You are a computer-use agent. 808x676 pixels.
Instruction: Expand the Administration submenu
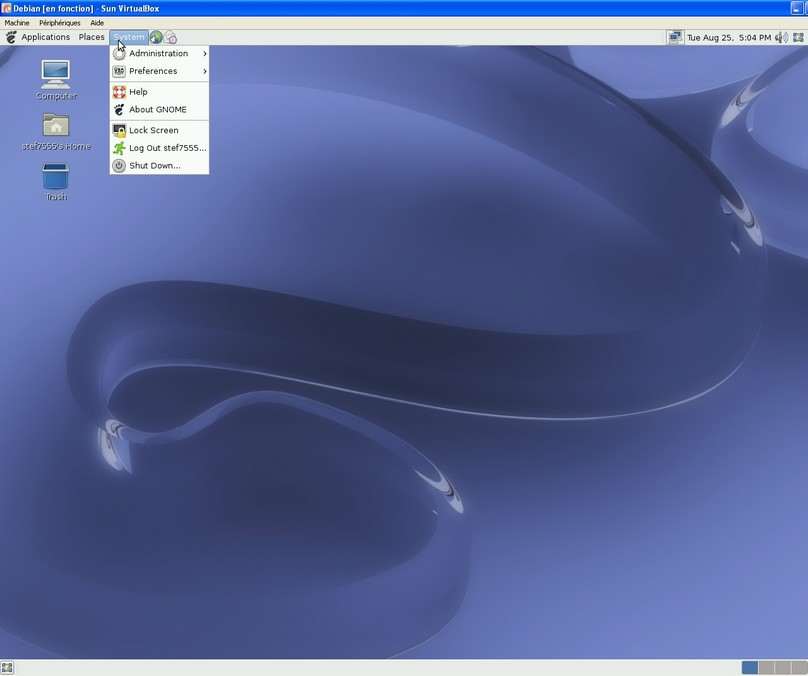pos(159,53)
